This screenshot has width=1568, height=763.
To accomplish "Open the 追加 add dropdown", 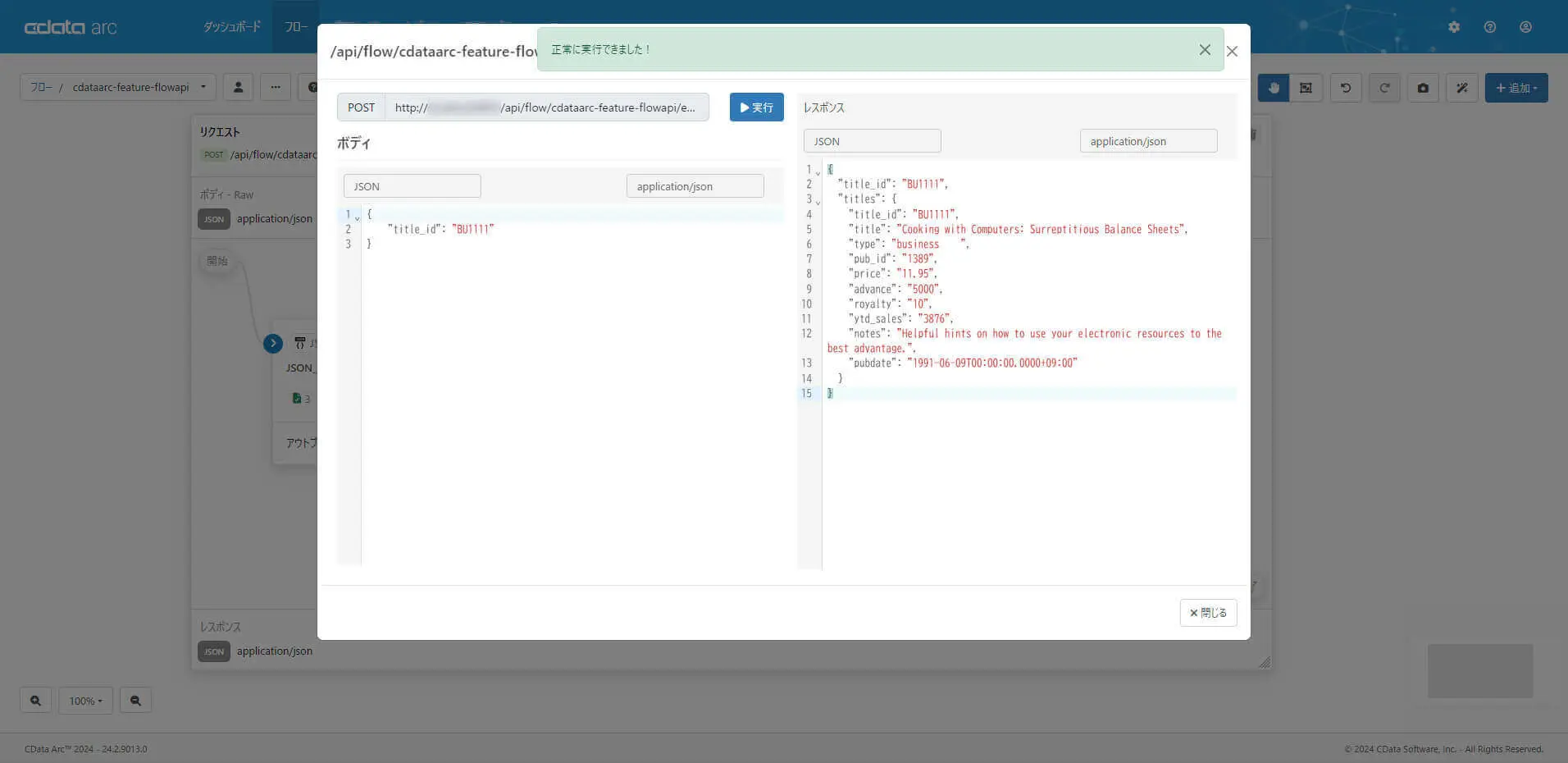I will [1516, 88].
